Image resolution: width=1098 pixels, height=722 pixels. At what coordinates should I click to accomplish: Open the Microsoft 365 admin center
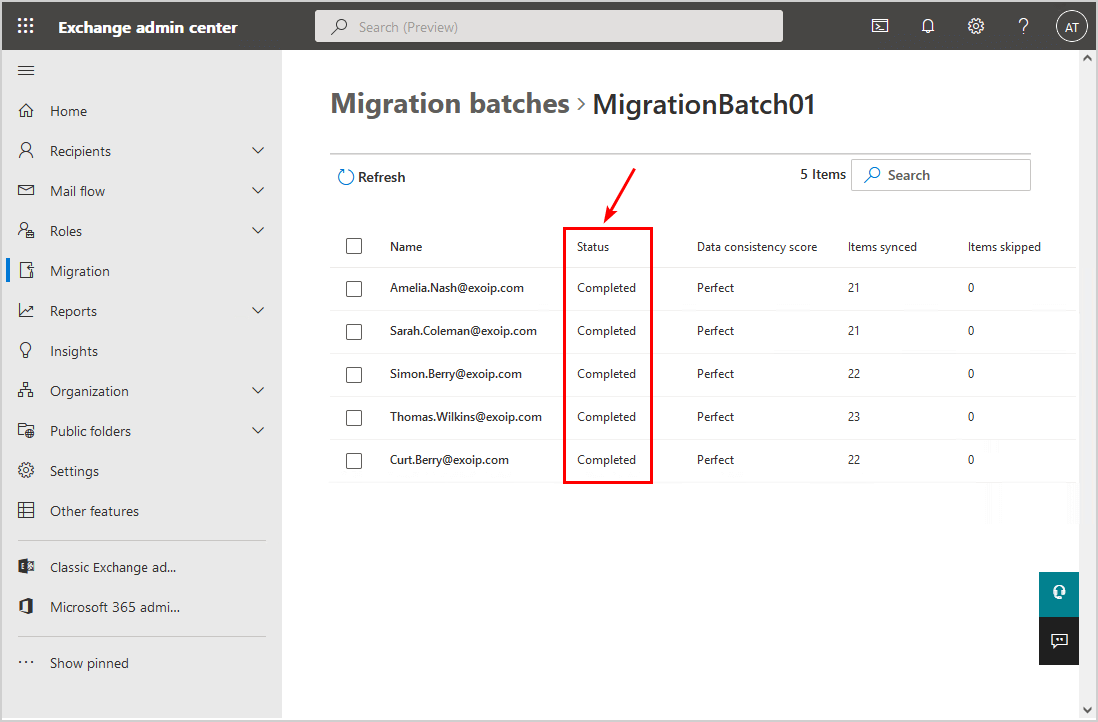click(x=115, y=607)
